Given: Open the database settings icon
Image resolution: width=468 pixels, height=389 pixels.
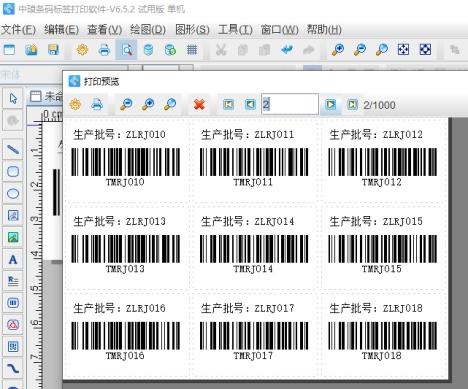Looking at the screenshot, I should click(x=148, y=50).
